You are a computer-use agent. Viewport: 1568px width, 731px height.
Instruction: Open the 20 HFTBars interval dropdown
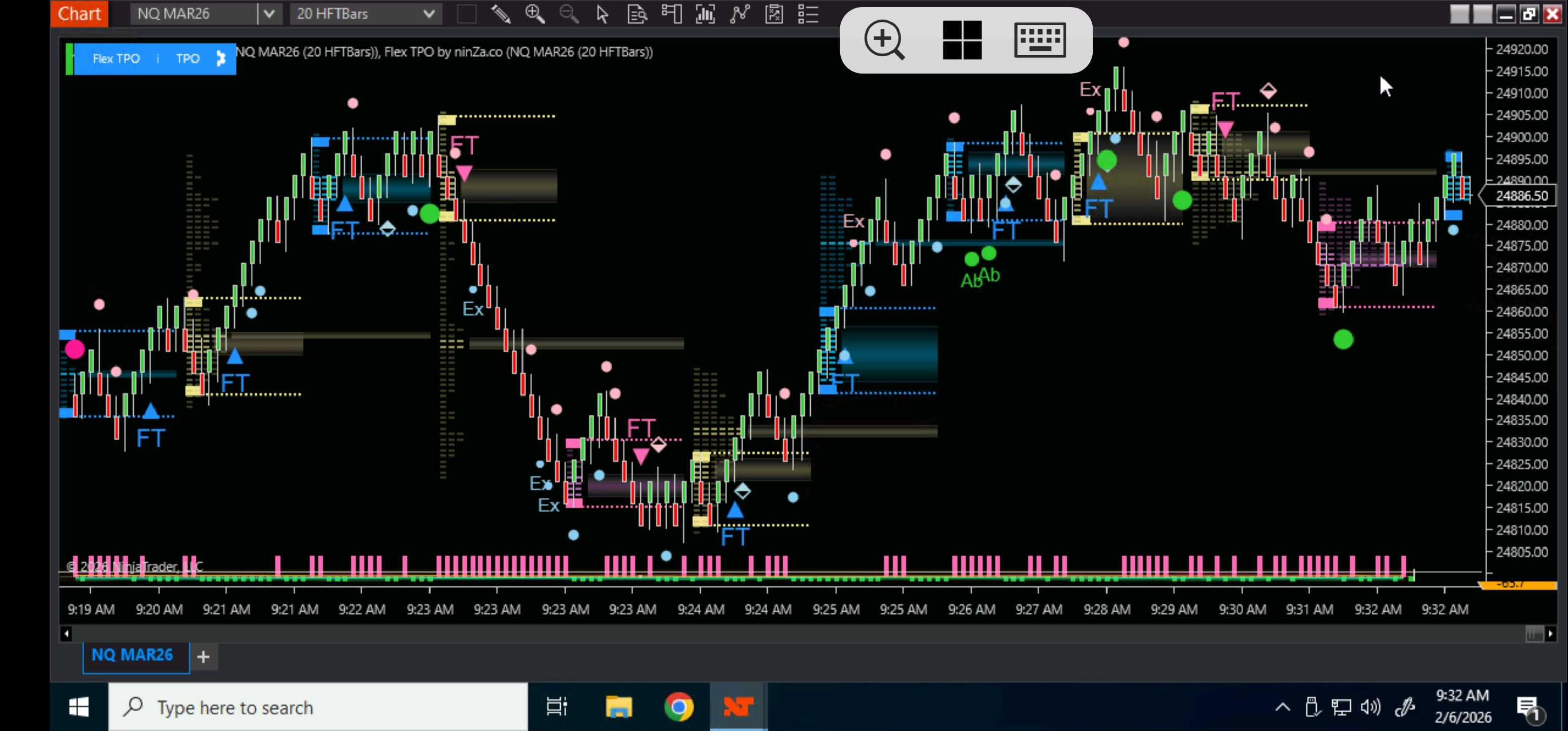[428, 13]
